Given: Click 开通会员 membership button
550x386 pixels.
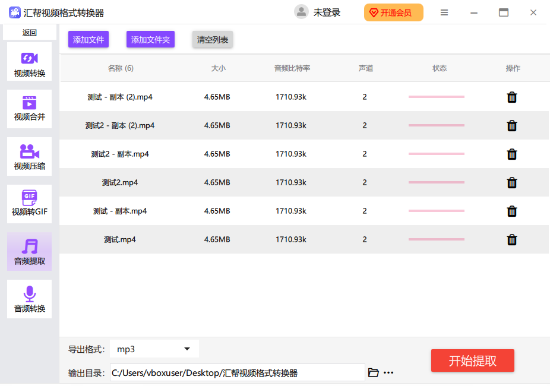Looking at the screenshot, I should (394, 13).
